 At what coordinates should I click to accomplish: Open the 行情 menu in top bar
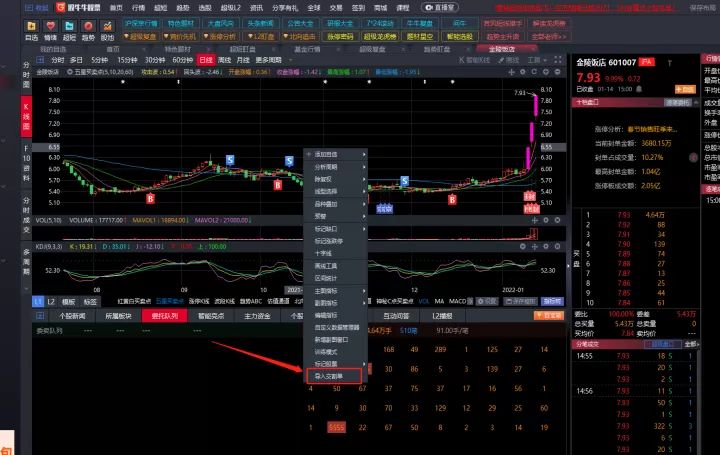(138, 8)
